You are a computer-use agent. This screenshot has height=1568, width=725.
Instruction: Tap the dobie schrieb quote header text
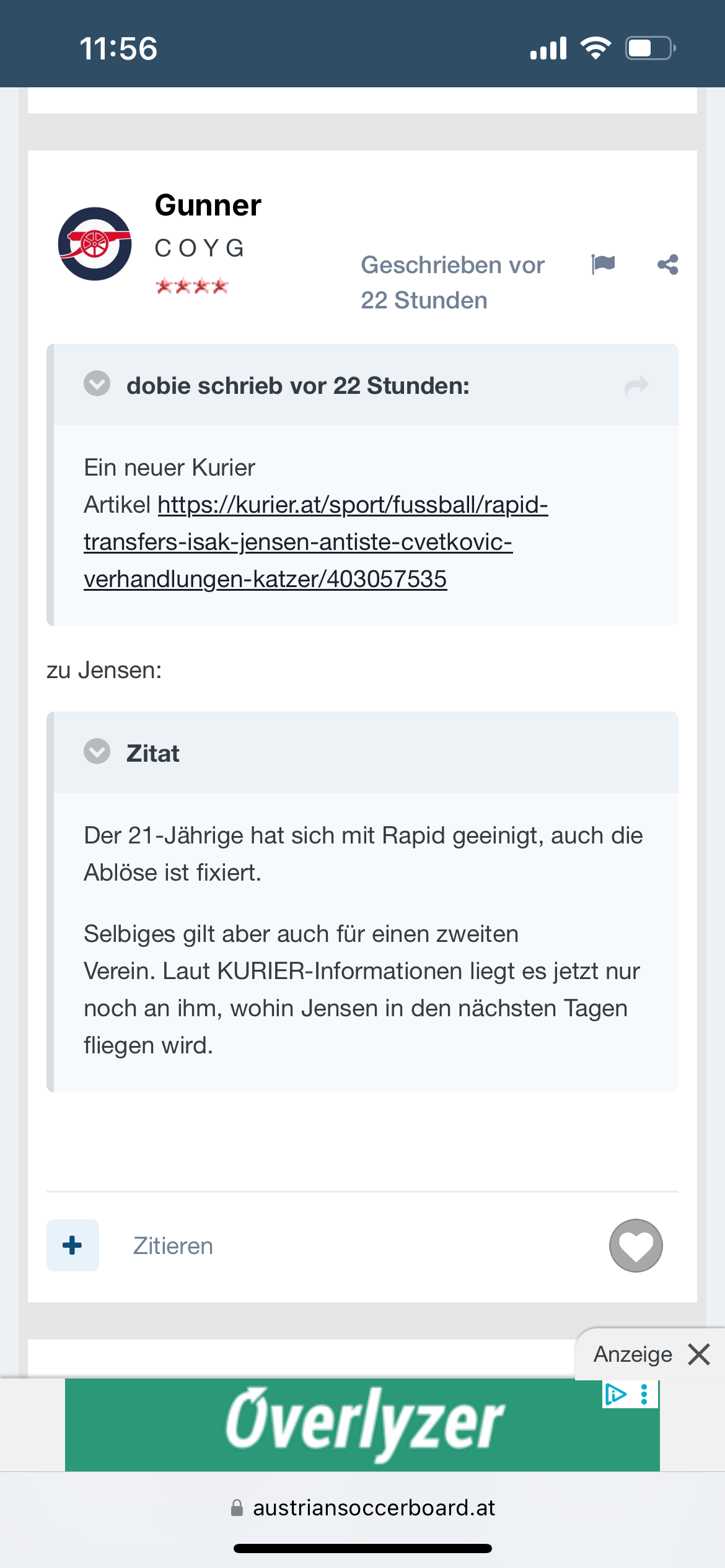click(298, 386)
